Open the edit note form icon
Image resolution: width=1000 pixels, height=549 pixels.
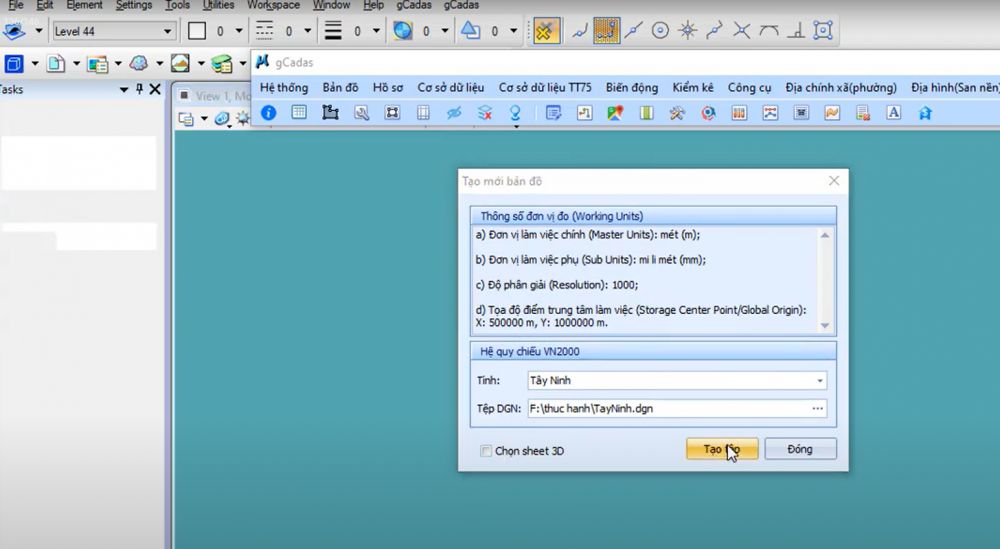coord(553,113)
